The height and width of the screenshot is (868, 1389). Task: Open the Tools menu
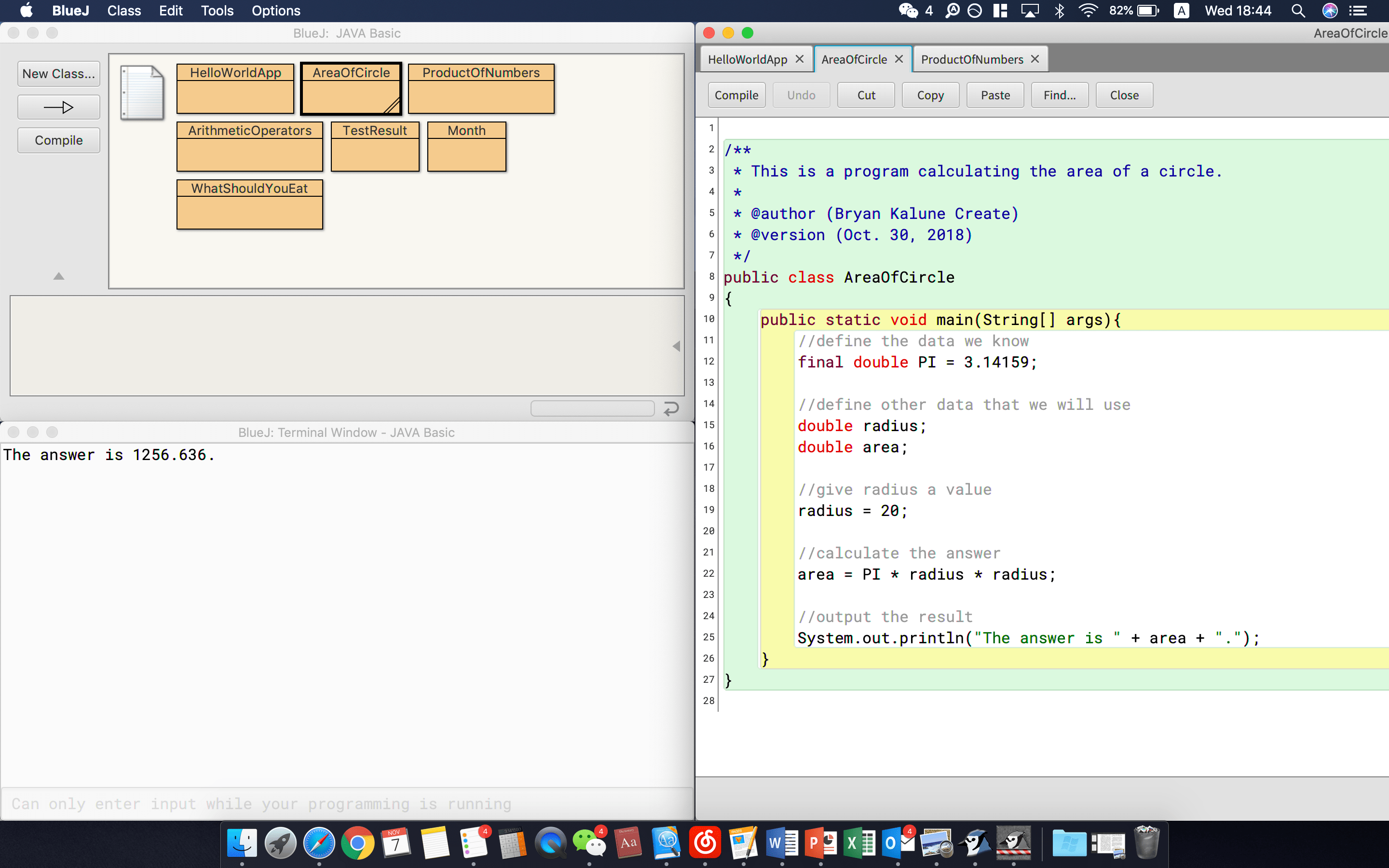pyautogui.click(x=217, y=10)
